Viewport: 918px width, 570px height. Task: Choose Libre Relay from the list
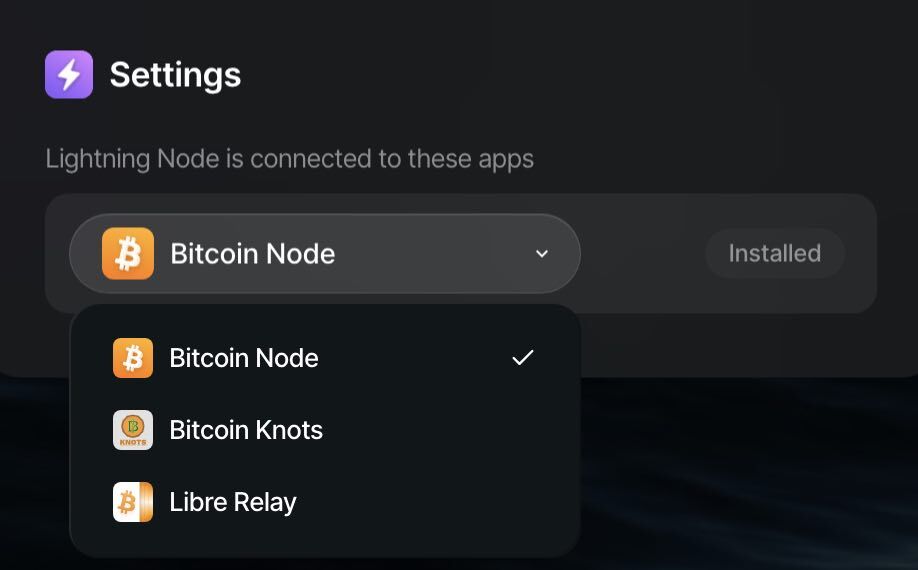point(325,502)
